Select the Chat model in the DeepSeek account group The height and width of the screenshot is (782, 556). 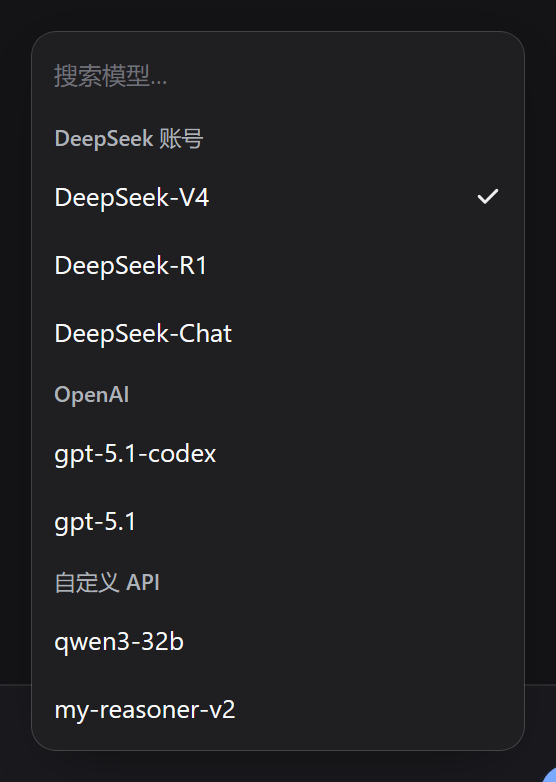pyautogui.click(x=278, y=333)
